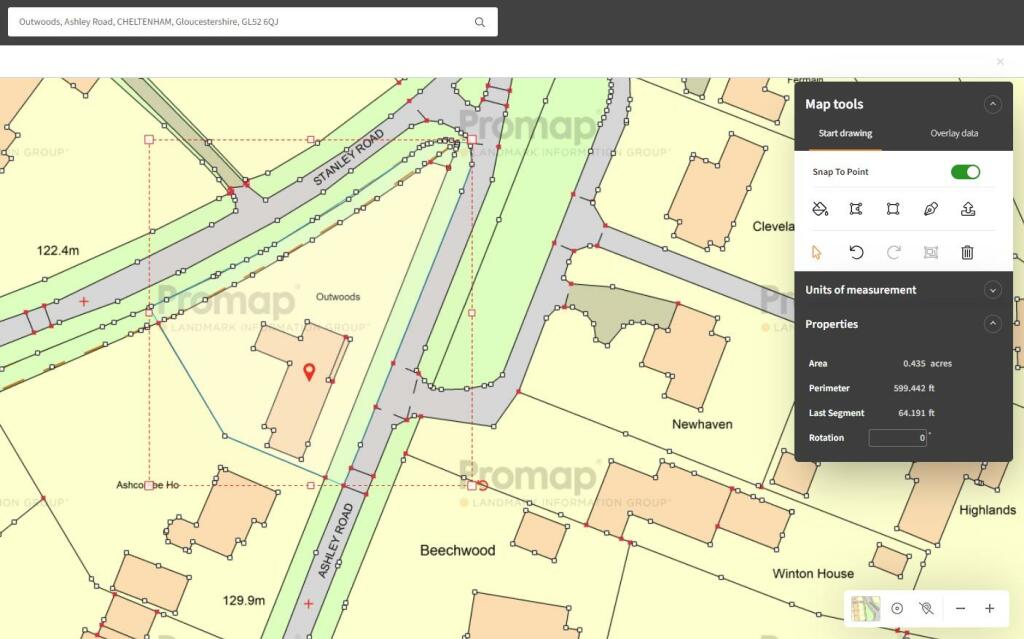Expand the Units of measurement section

(992, 290)
